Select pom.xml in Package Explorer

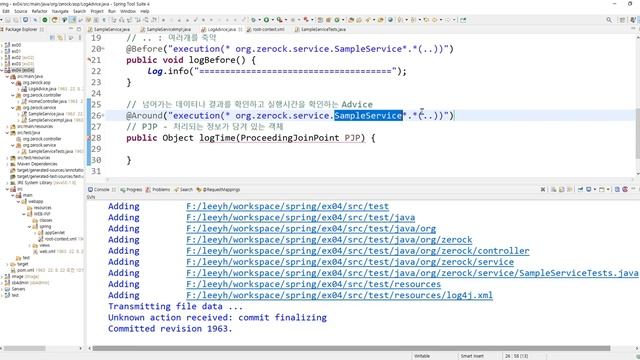25,270
